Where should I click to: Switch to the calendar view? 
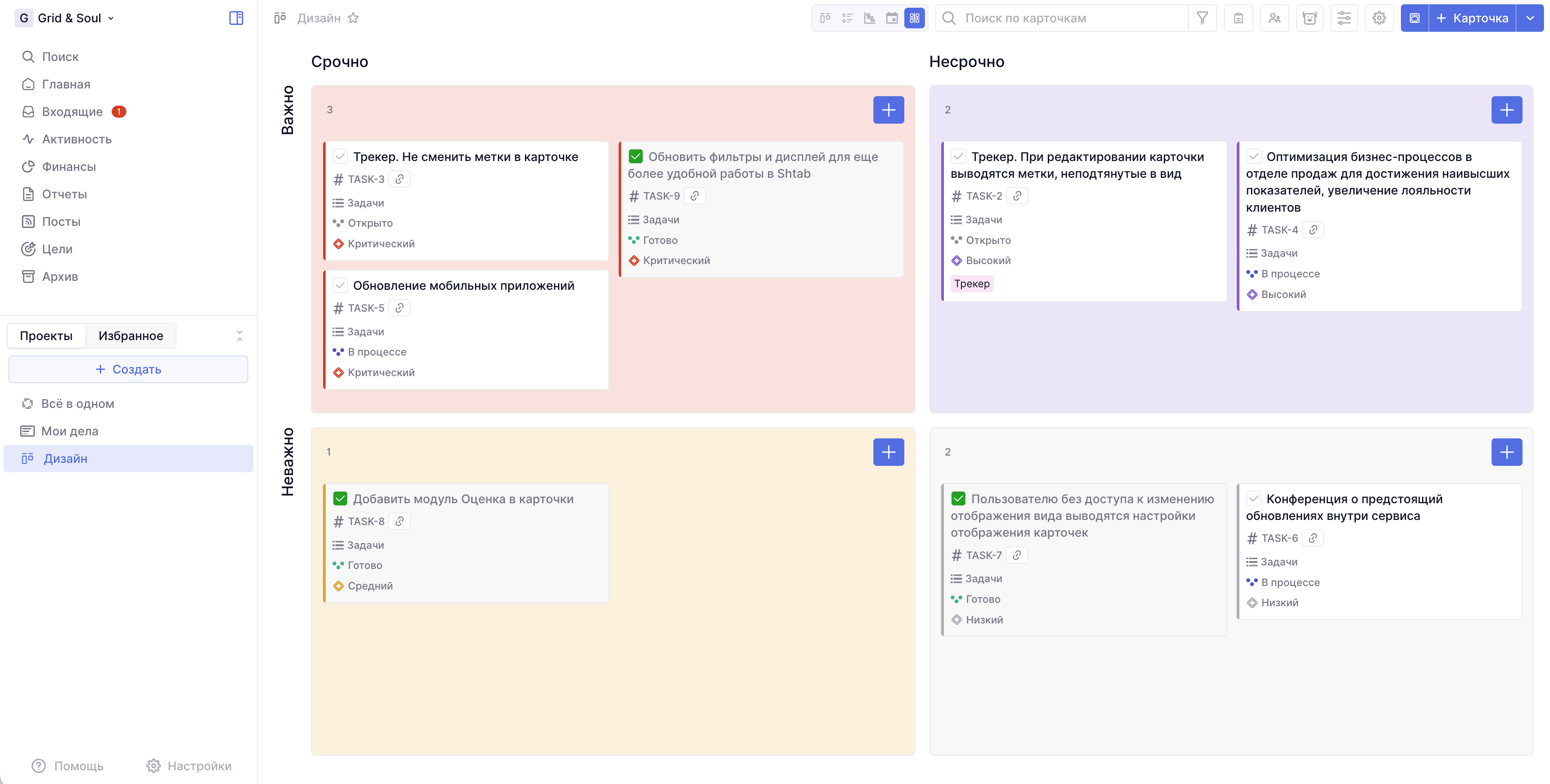[x=892, y=18]
